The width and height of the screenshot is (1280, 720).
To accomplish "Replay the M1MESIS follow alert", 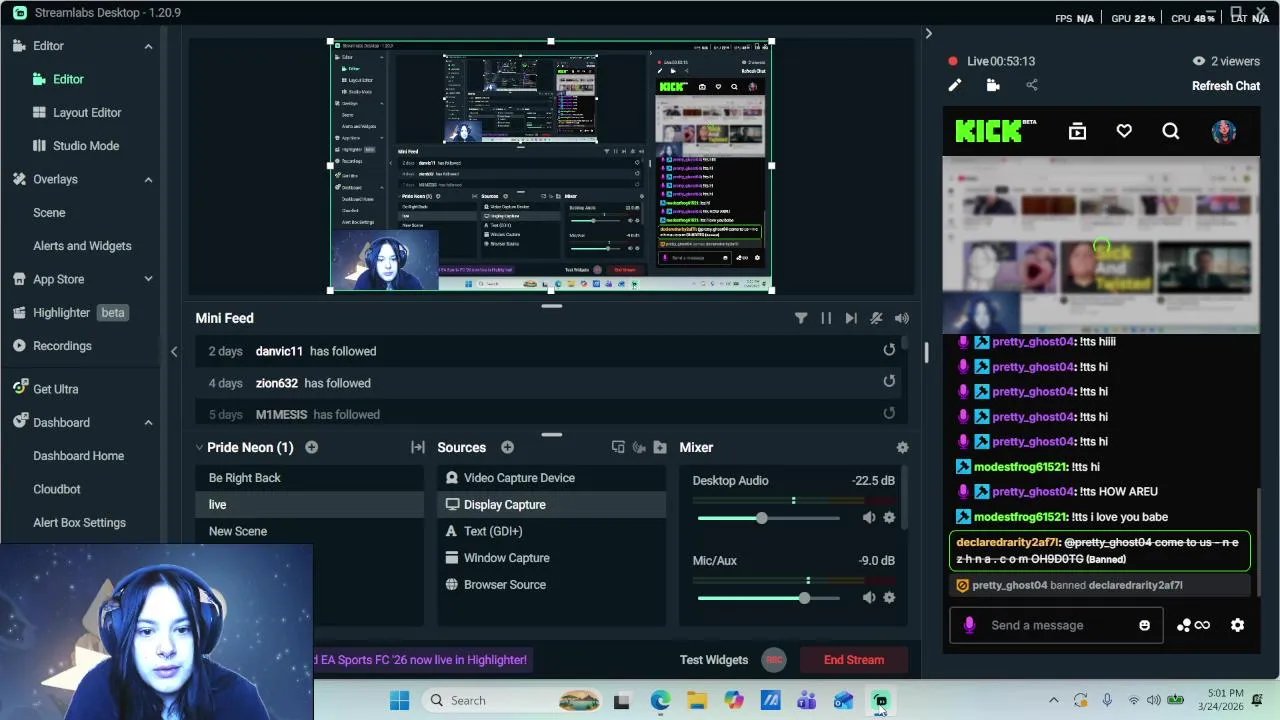I will pos(889,413).
